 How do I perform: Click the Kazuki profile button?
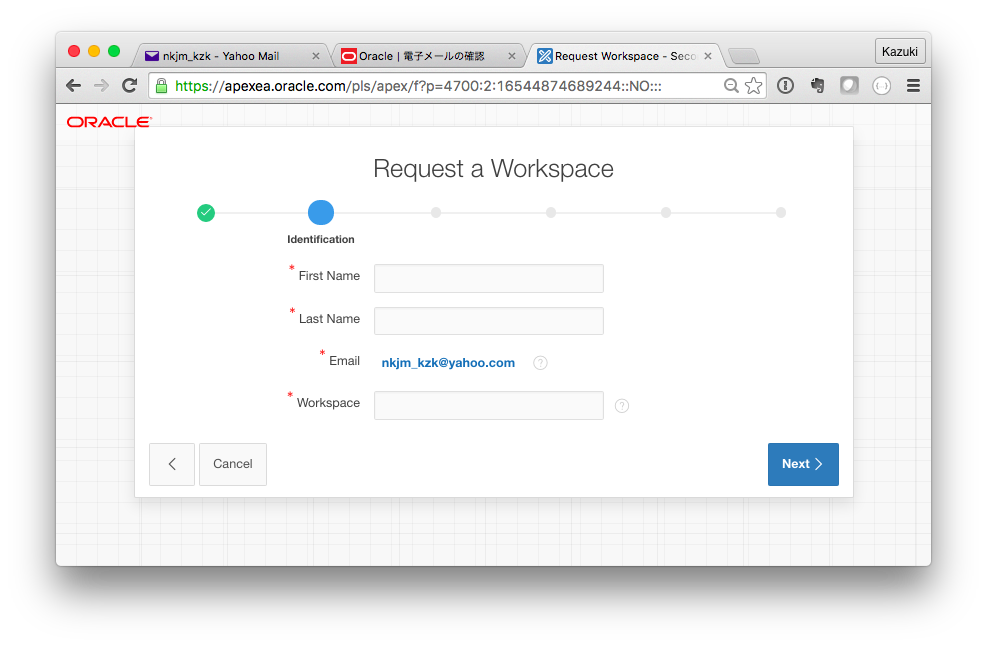900,52
